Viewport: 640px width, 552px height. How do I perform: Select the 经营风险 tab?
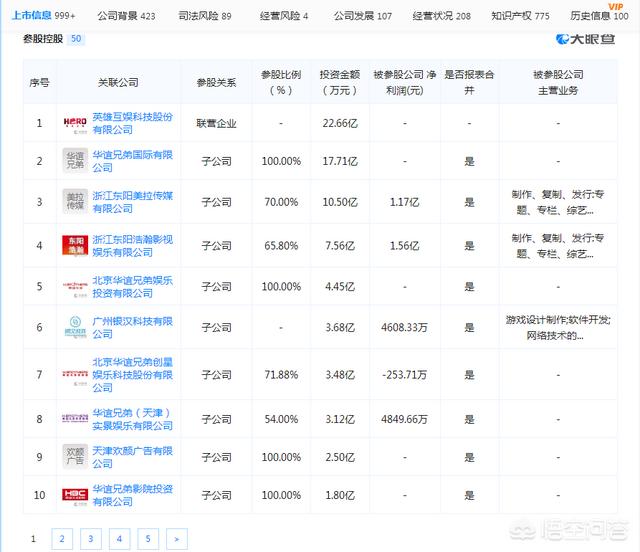284,16
